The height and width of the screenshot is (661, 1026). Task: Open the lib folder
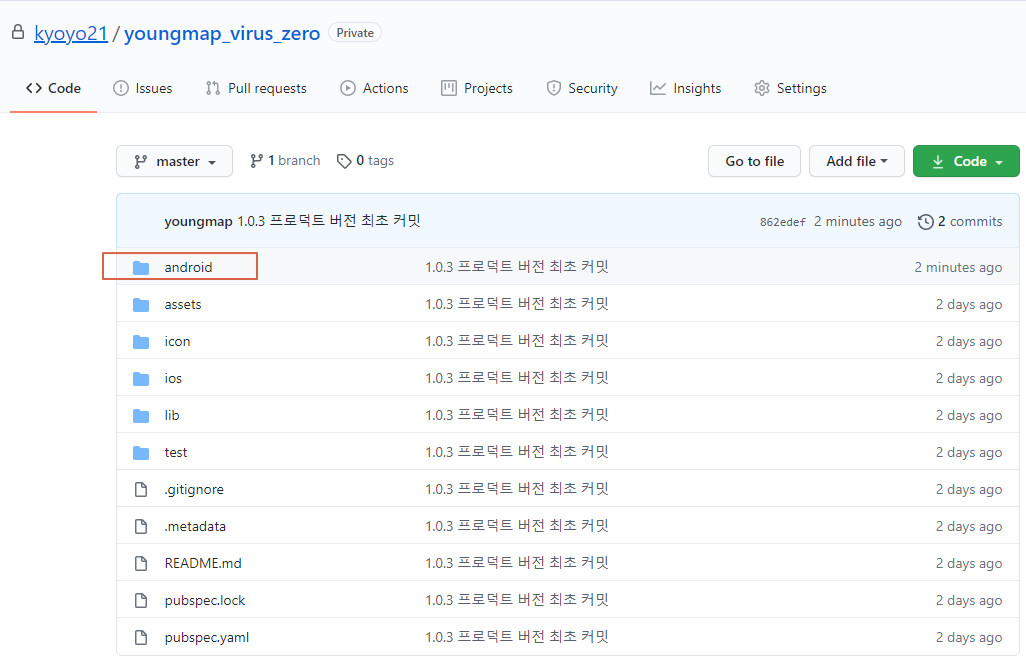click(171, 415)
